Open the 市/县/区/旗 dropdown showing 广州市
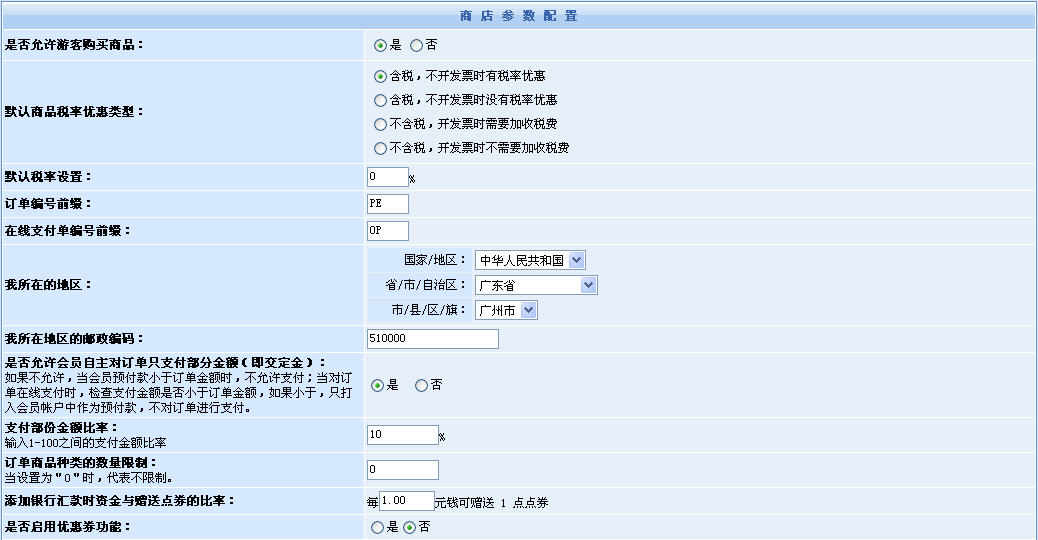This screenshot has height=540, width=1038. [x=506, y=310]
